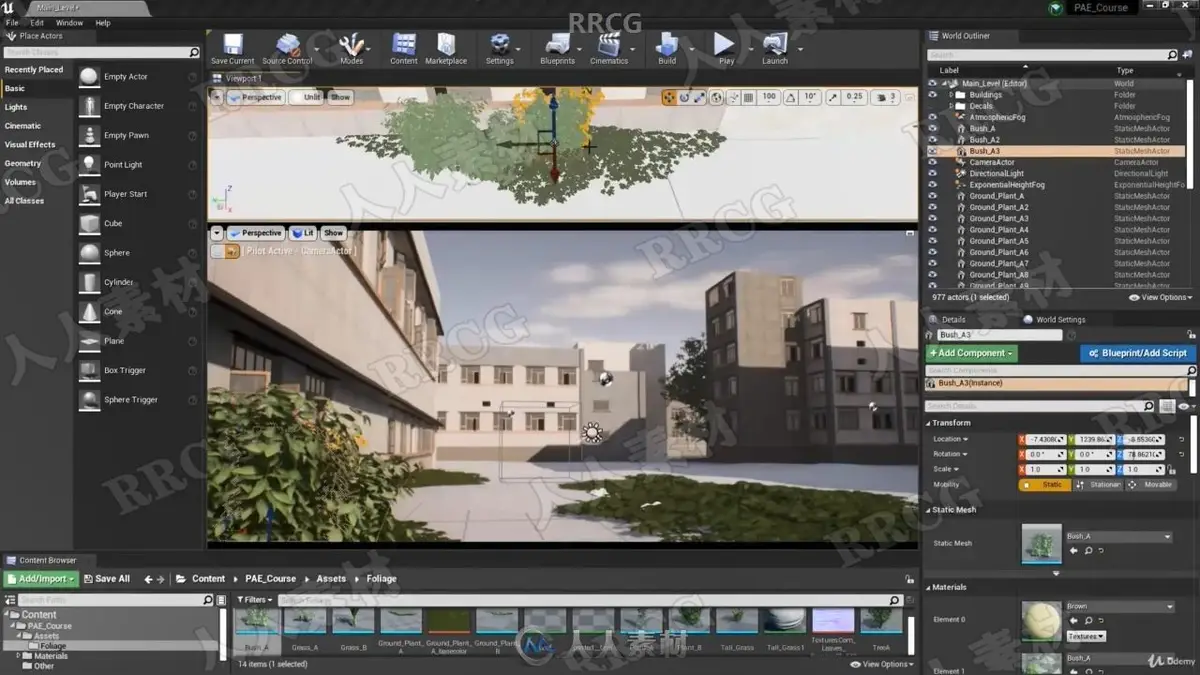Open the File menu
The image size is (1200, 675).
12,22
